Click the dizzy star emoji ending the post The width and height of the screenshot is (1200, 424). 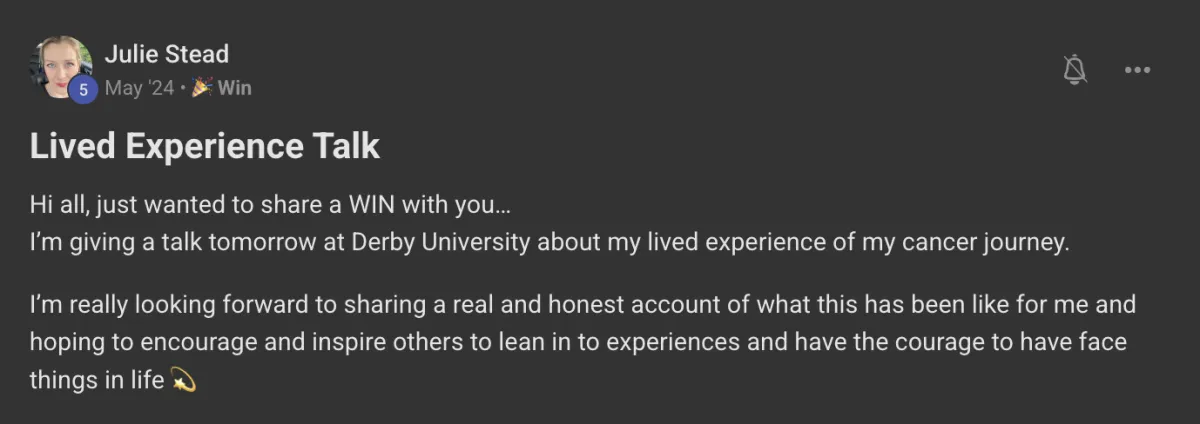coord(182,380)
